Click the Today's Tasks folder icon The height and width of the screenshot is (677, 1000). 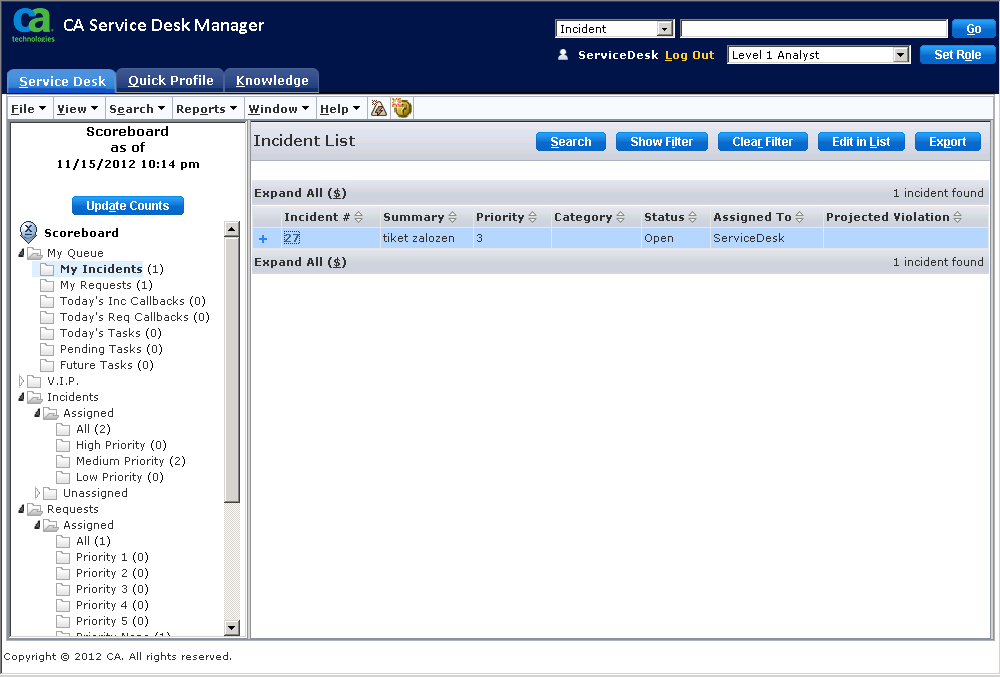tap(47, 333)
